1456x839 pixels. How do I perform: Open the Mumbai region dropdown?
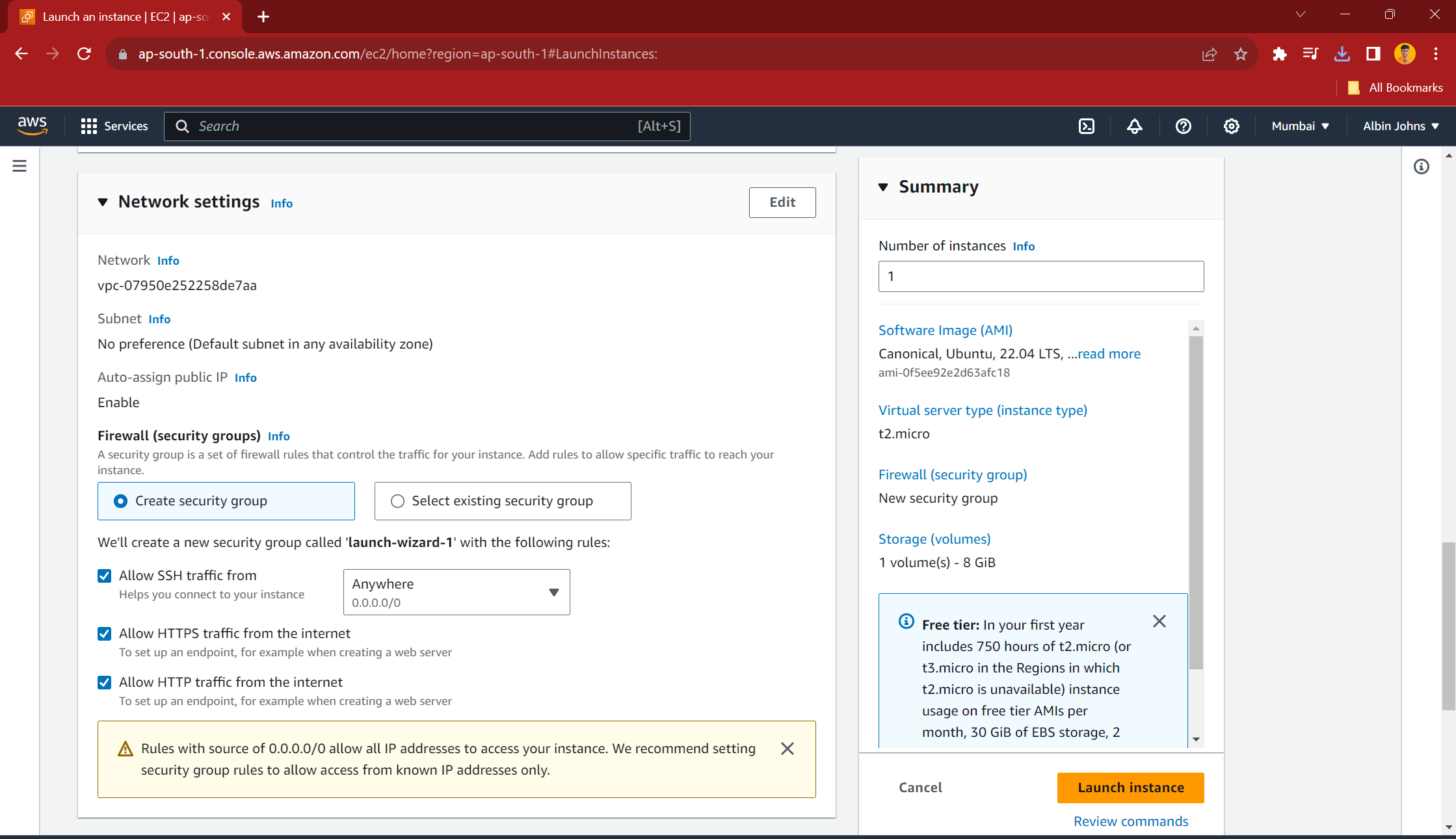[1300, 126]
